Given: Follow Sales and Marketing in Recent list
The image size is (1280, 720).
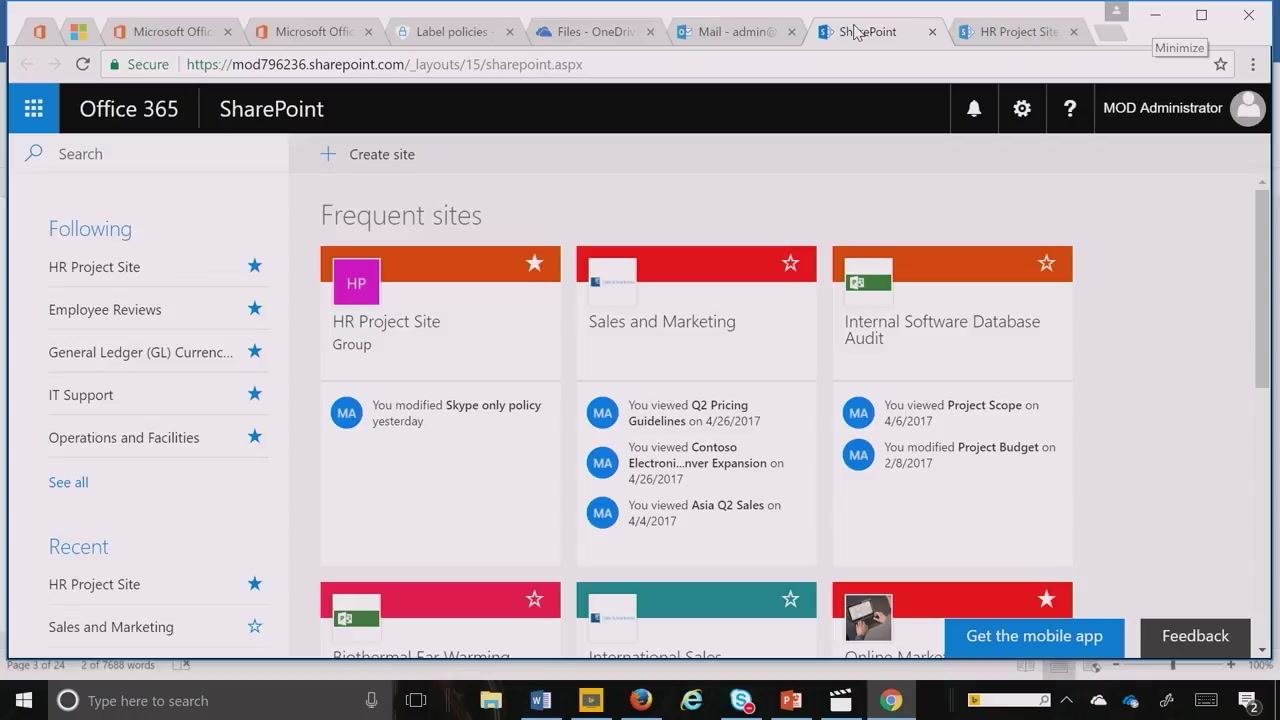Looking at the screenshot, I should tap(255, 626).
